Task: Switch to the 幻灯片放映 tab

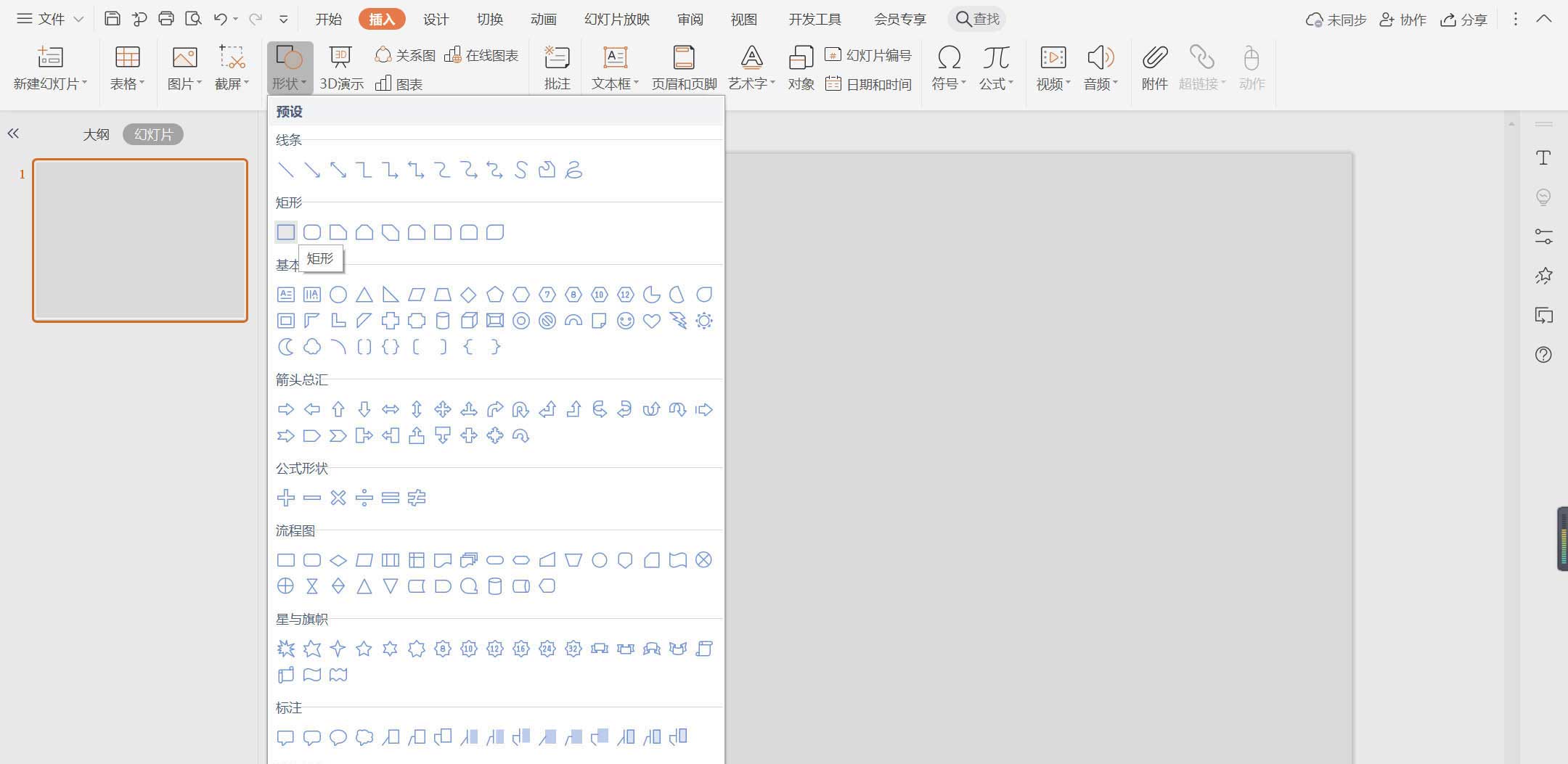Action: click(x=617, y=19)
